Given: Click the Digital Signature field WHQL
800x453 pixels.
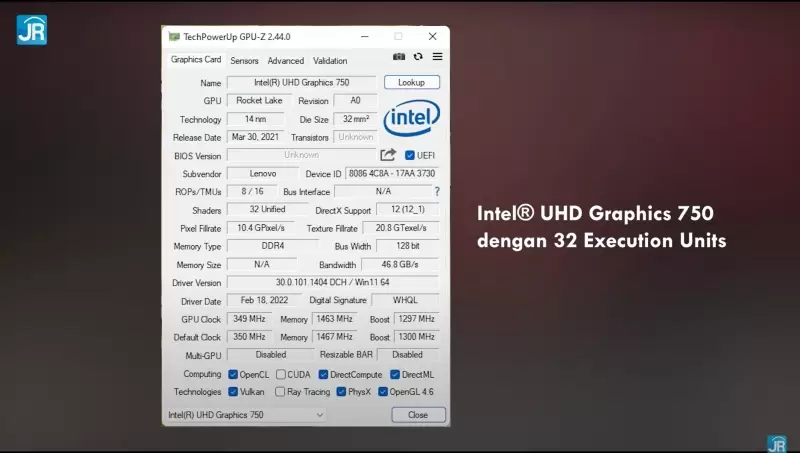Looking at the screenshot, I should tap(405, 300).
